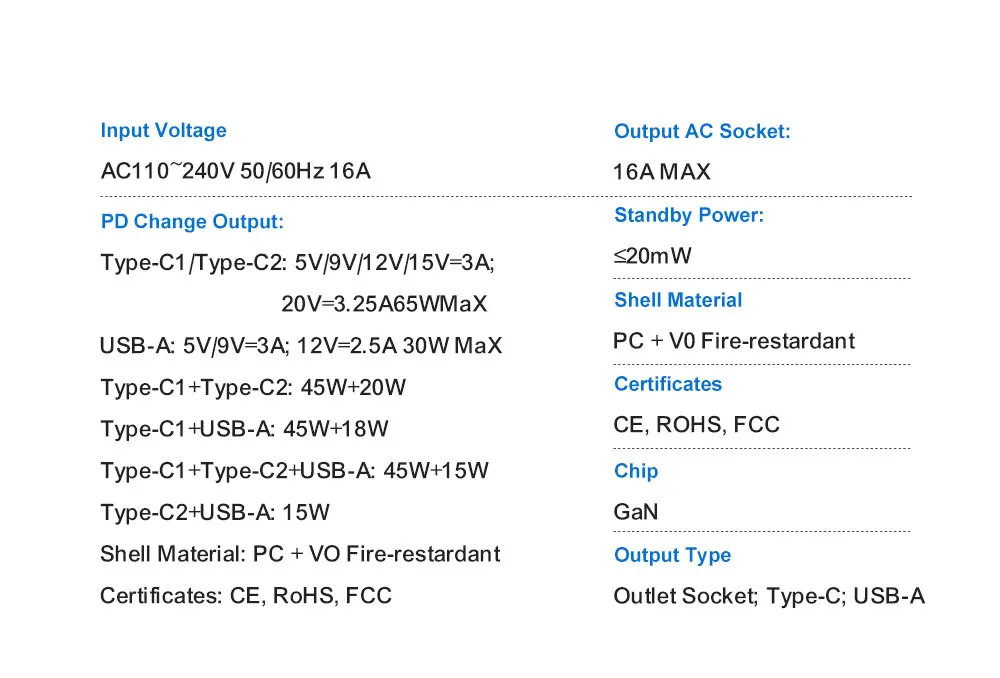This screenshot has height=678, width=1000.
Task: Select the GaN value
Action: point(636,512)
